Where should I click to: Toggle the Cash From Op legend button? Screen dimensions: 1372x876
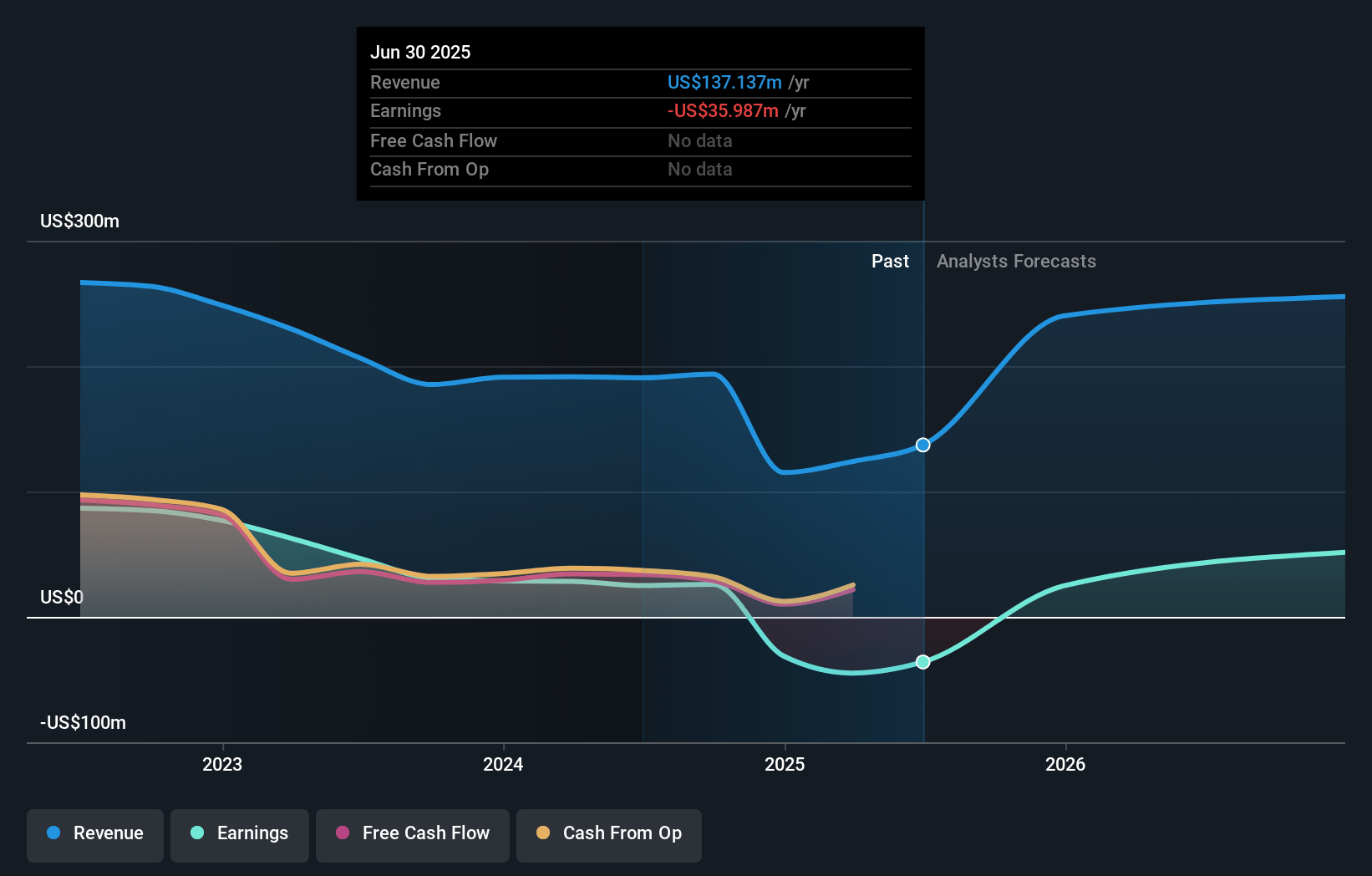(609, 835)
